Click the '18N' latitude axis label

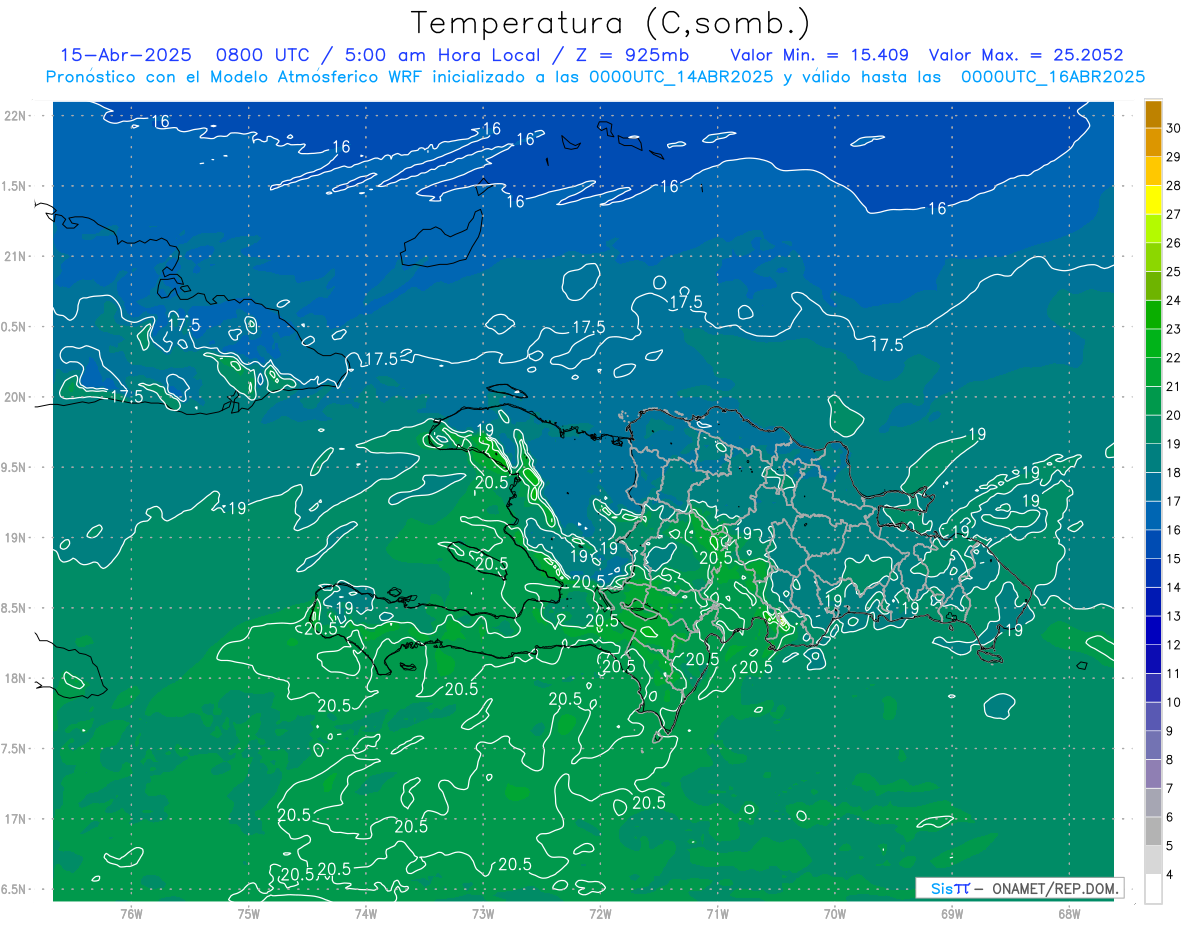tap(15, 678)
